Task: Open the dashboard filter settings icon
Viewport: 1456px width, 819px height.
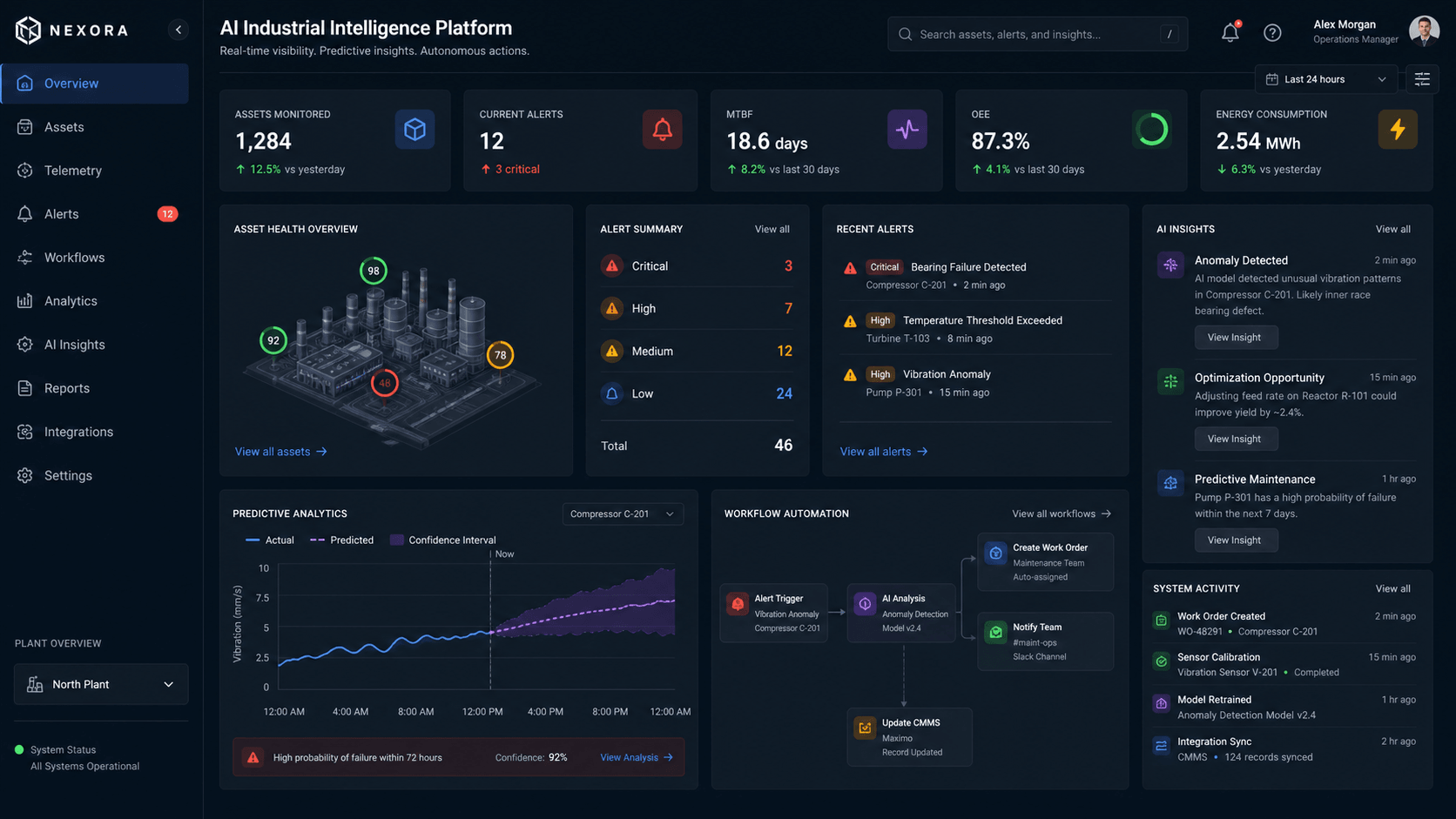Action: 1422,79
